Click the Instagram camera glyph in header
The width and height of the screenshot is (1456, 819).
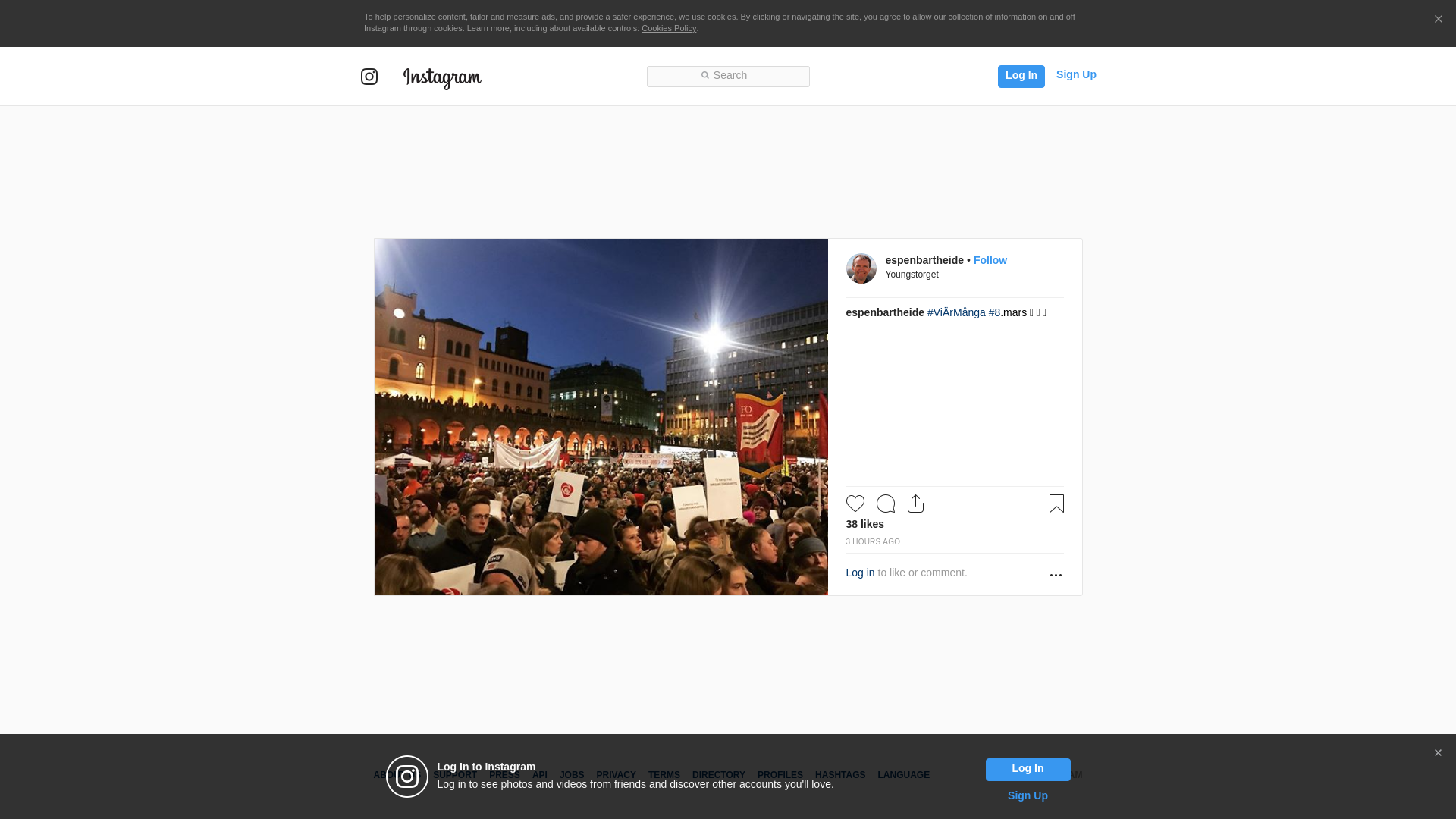(x=369, y=77)
